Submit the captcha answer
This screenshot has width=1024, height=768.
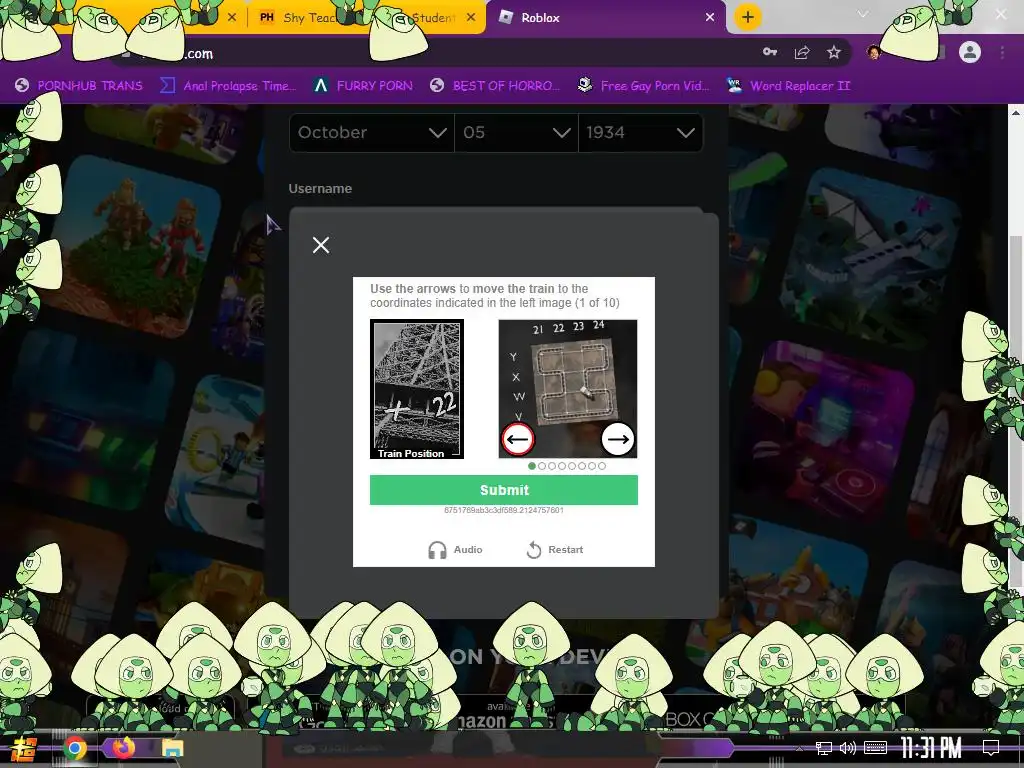click(x=504, y=490)
